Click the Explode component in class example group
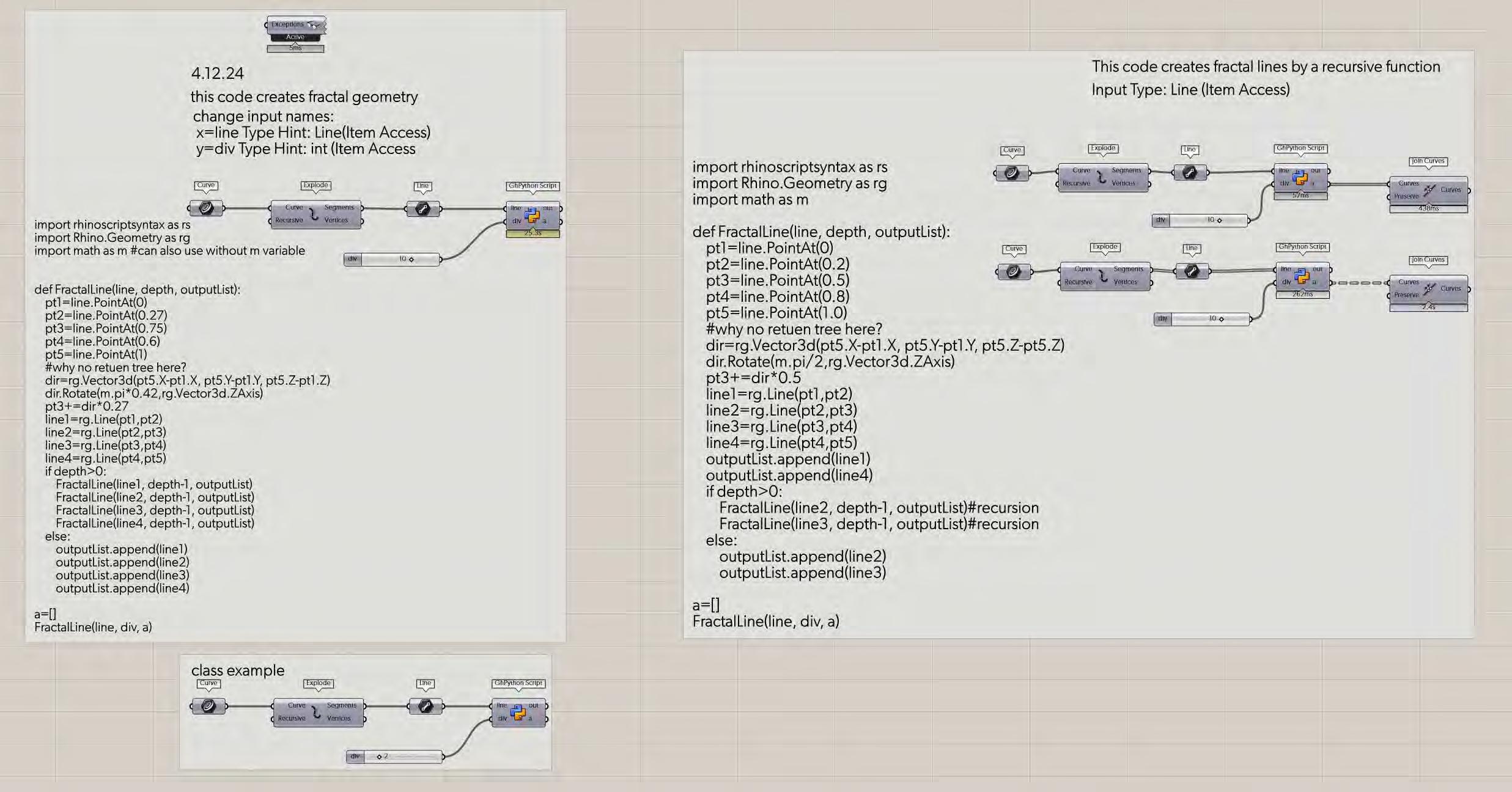Screen dimensions: 1512x792 316,713
